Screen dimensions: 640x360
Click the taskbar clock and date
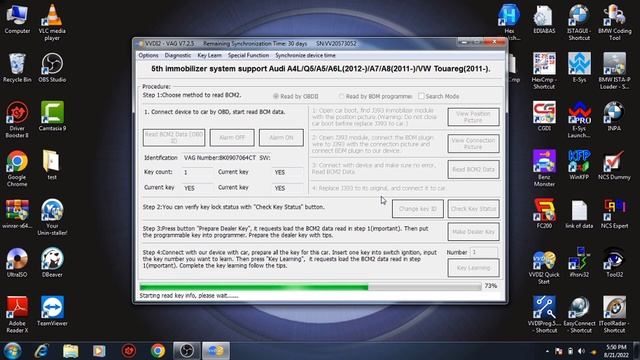(616, 351)
